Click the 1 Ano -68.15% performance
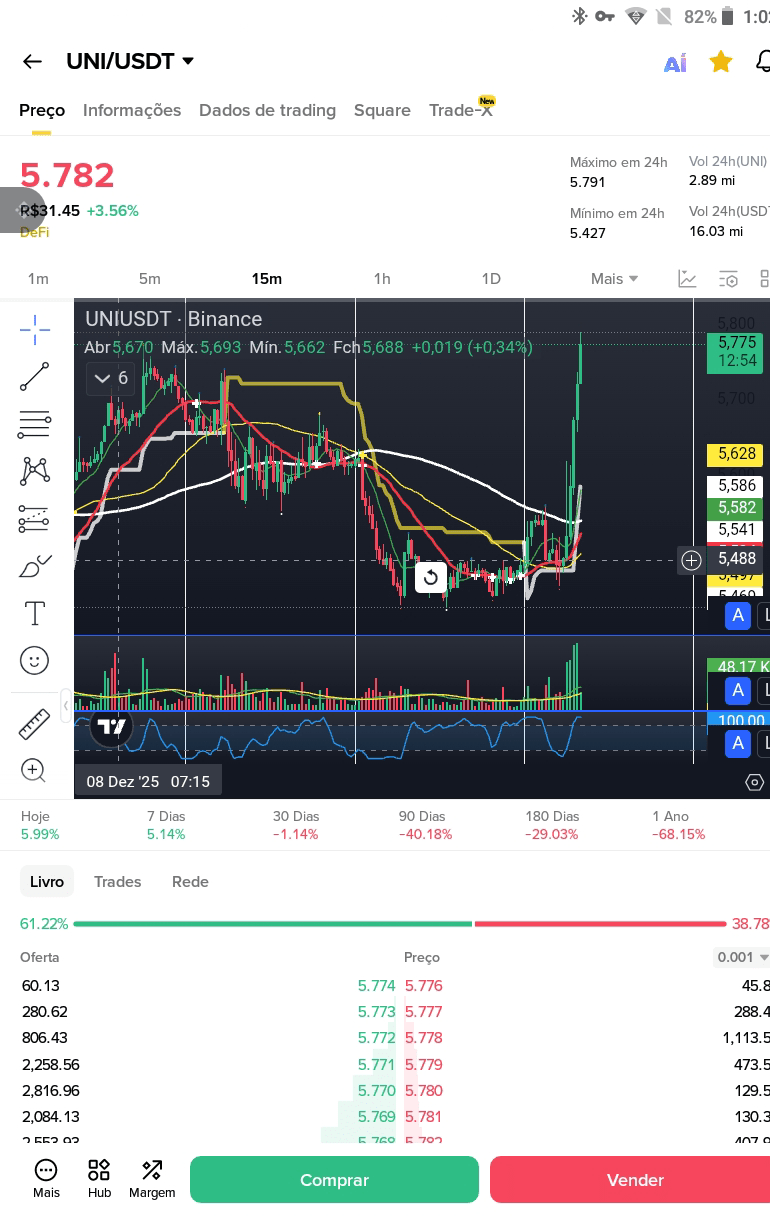The width and height of the screenshot is (770, 1231). click(x=678, y=825)
